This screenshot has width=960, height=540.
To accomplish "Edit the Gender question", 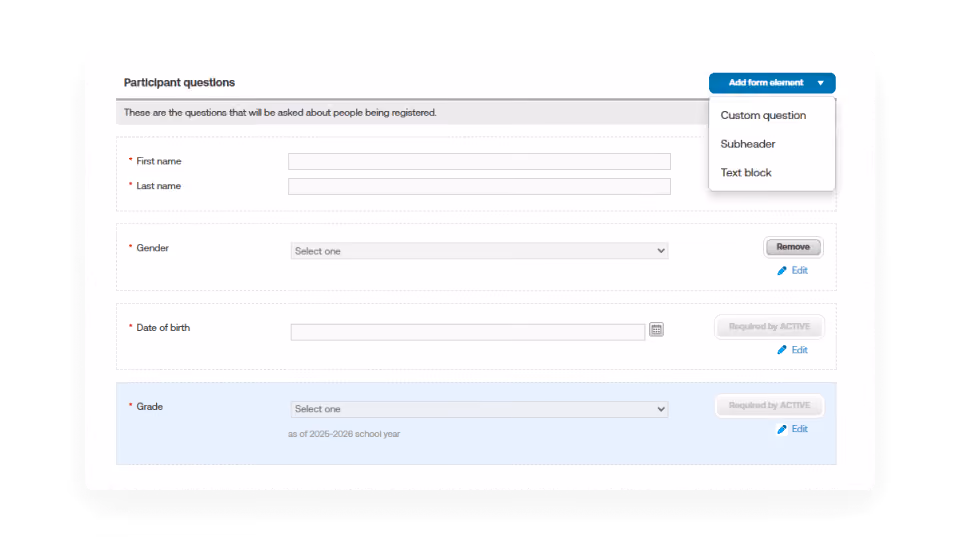I will (799, 270).
